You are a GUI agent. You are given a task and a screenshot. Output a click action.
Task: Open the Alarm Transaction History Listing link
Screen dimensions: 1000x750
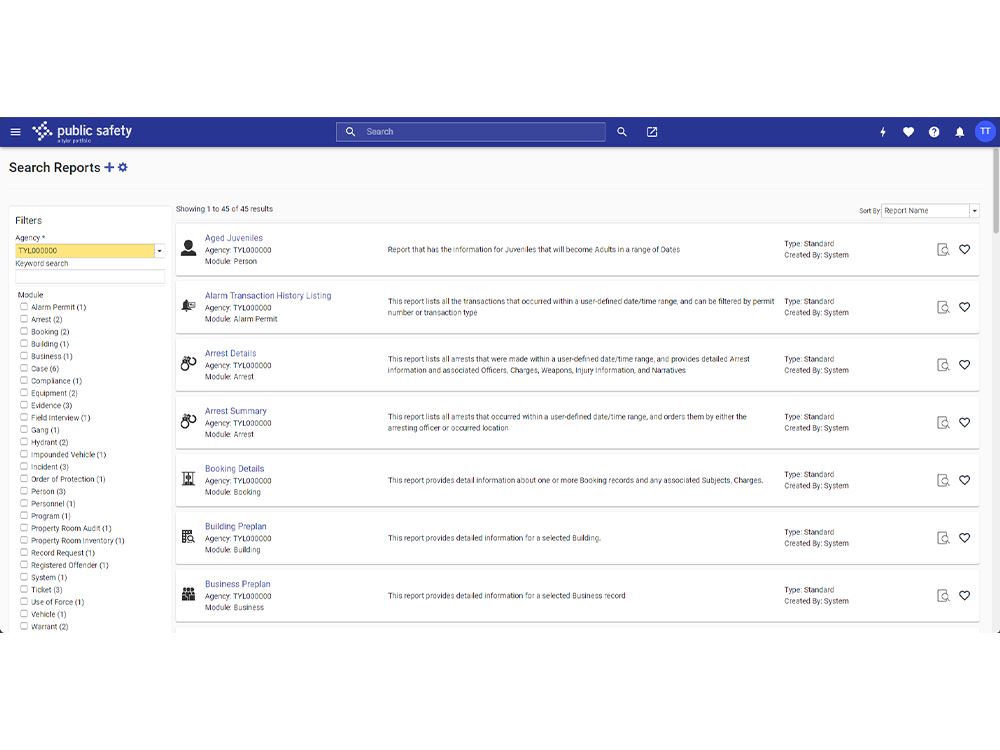coord(268,295)
